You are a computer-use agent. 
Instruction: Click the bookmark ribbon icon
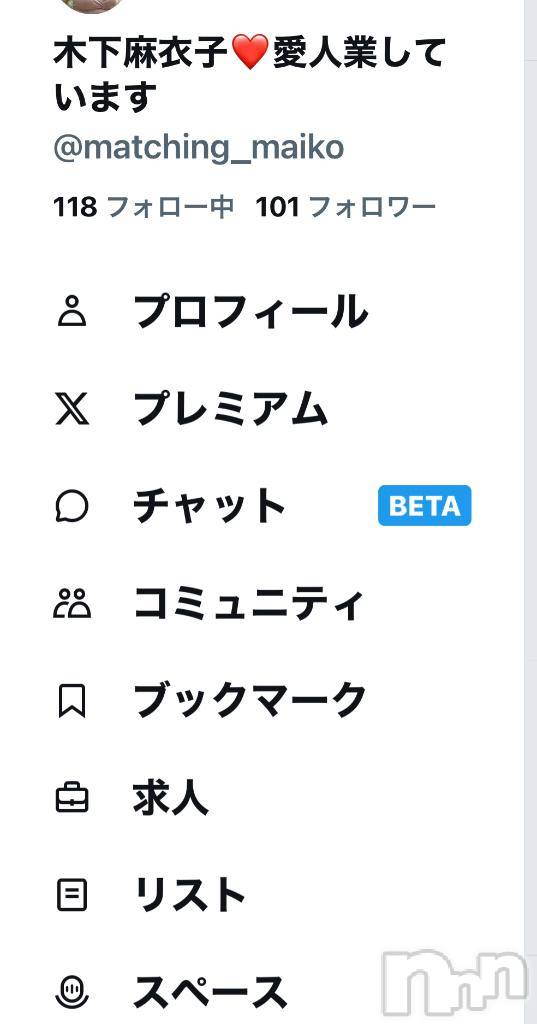coord(72,701)
